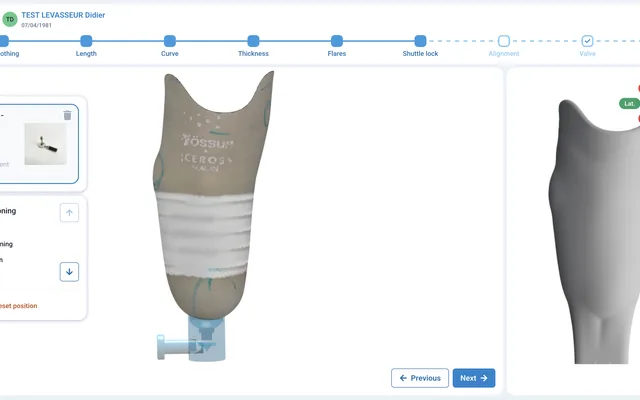Go to the Flares step

pos(337,41)
